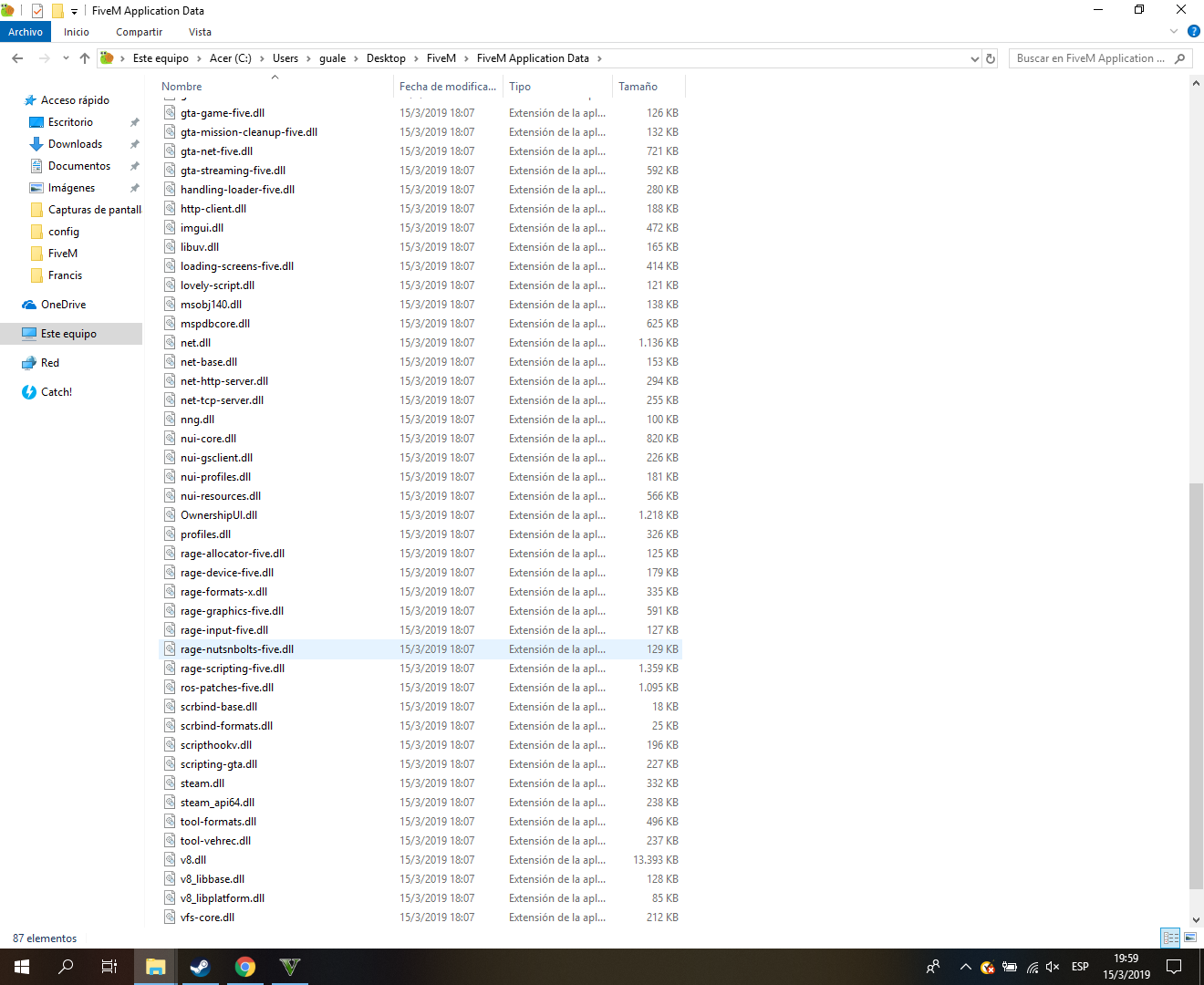Go up one folder level arrow
The image size is (1204, 985).
(85, 58)
